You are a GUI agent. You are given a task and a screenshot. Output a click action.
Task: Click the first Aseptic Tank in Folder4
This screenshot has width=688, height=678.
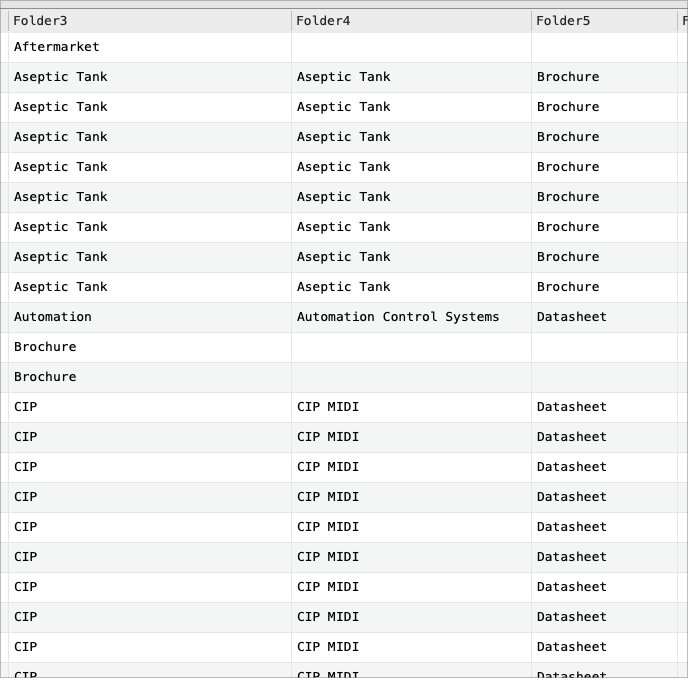pyautogui.click(x=344, y=77)
